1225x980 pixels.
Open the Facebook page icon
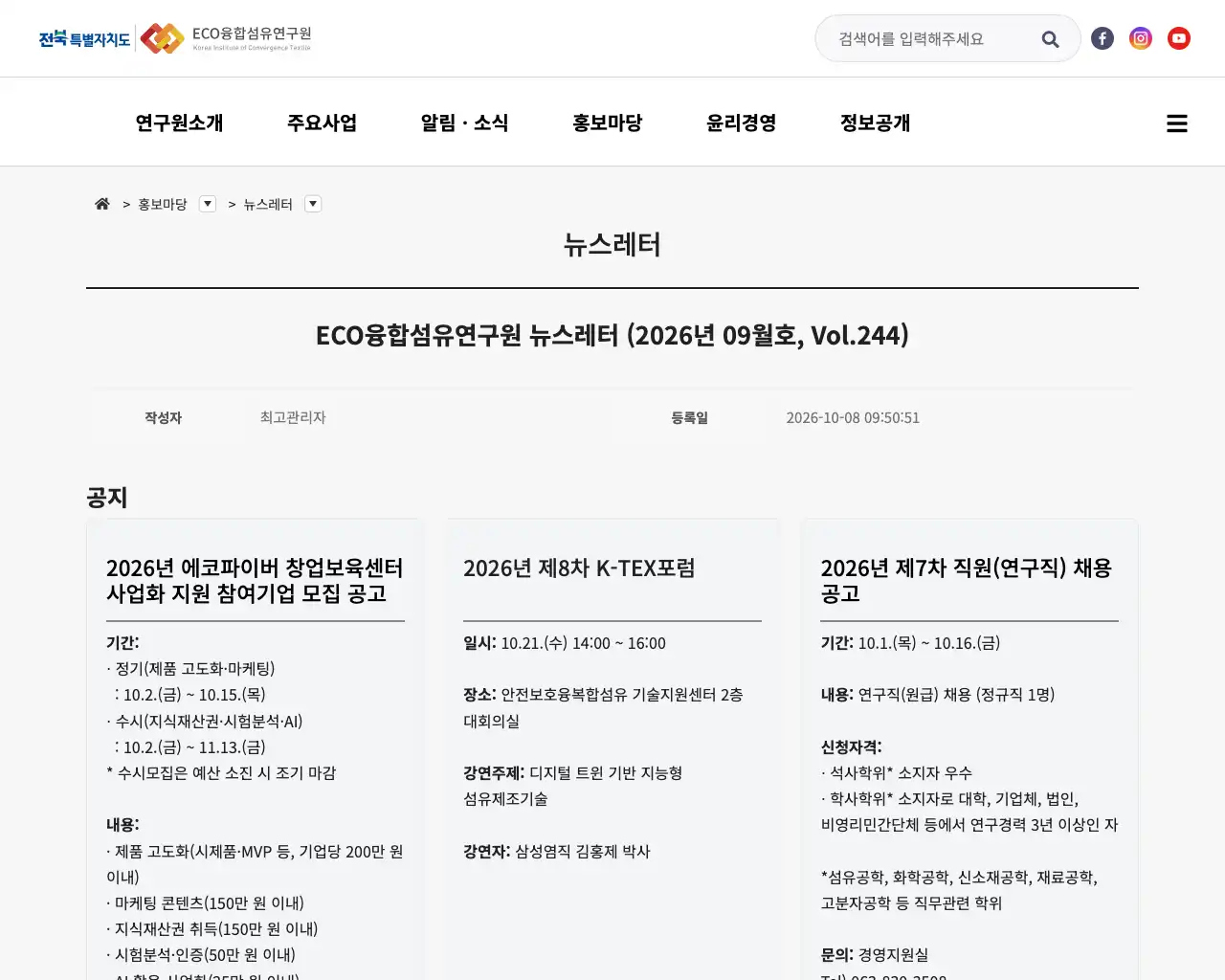coord(1102,38)
